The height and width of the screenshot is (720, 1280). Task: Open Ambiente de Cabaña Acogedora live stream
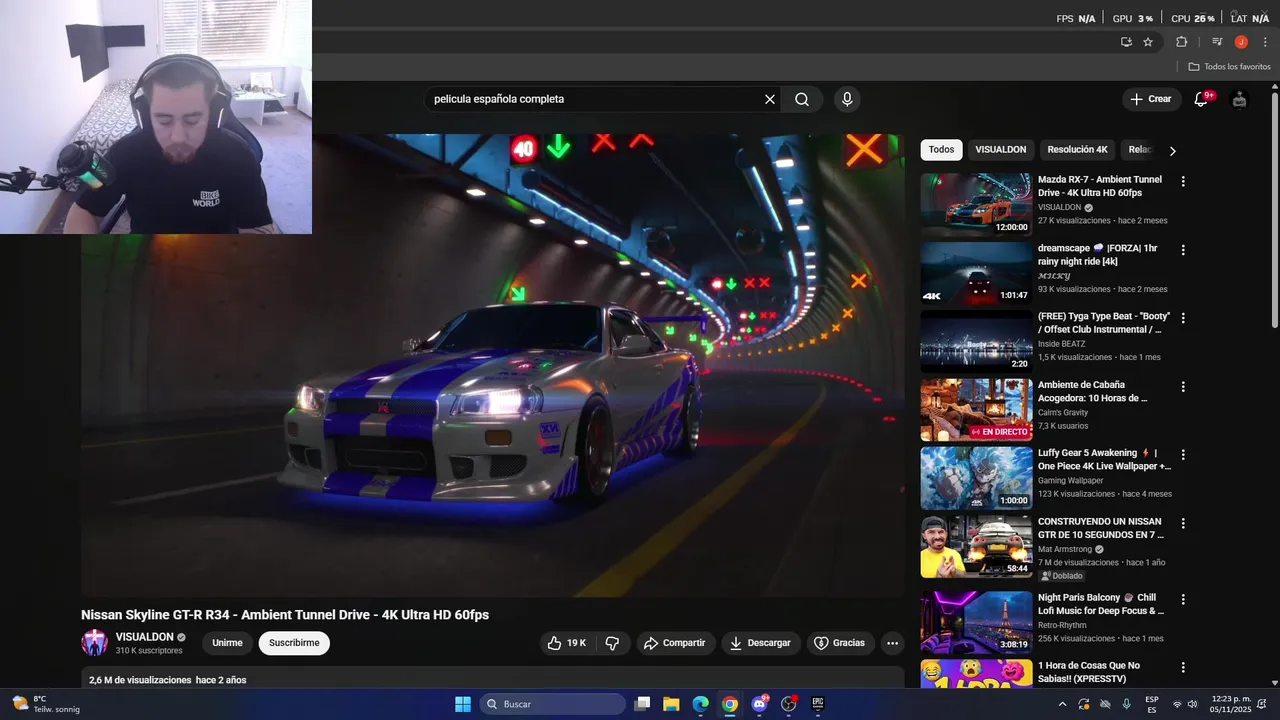point(976,409)
